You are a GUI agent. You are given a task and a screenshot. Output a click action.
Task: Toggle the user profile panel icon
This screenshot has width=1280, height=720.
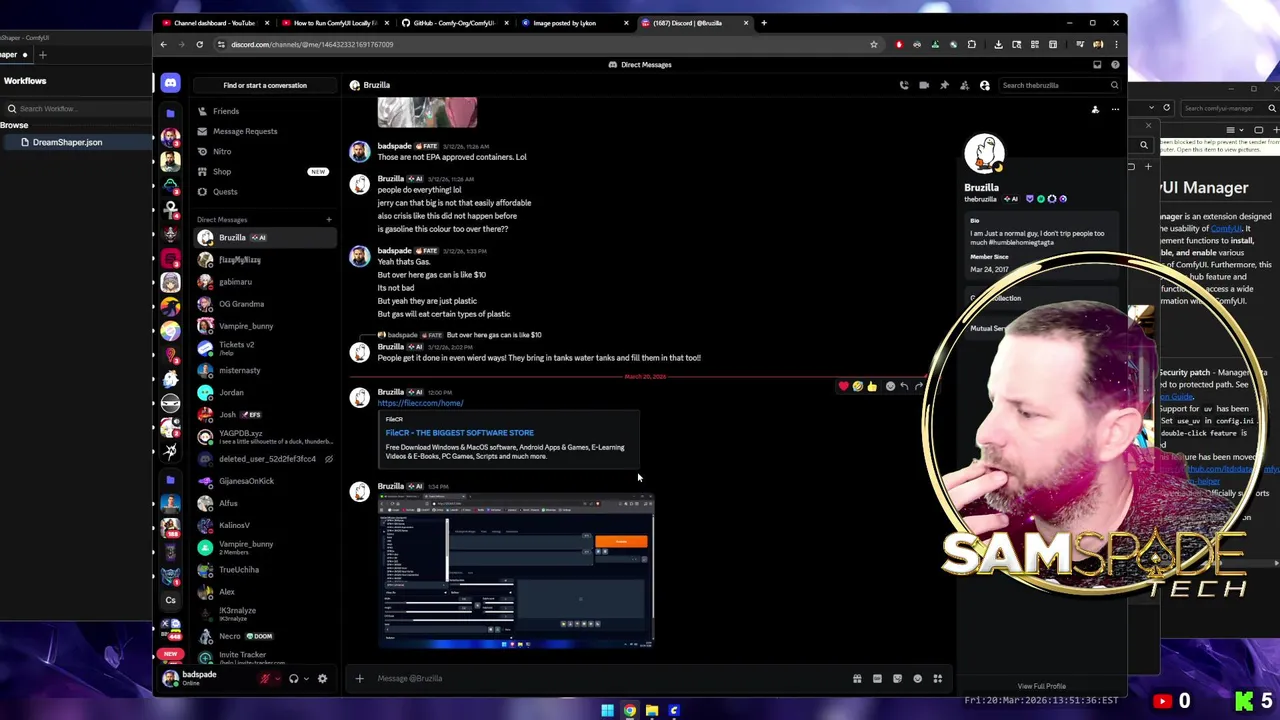[x=984, y=85]
